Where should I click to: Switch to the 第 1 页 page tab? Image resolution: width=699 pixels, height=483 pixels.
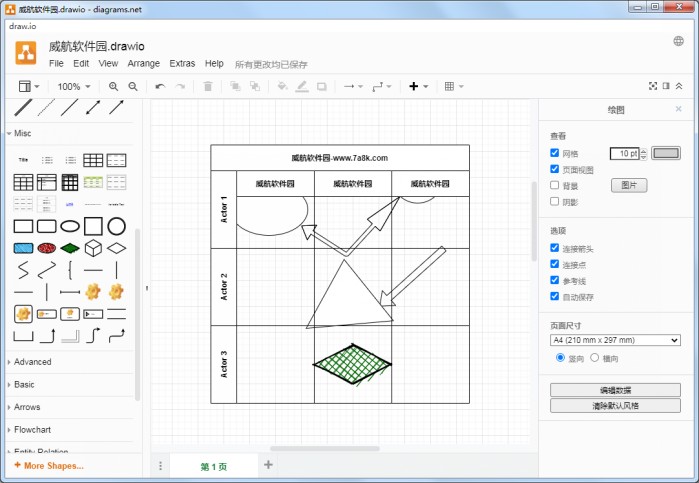click(x=214, y=467)
